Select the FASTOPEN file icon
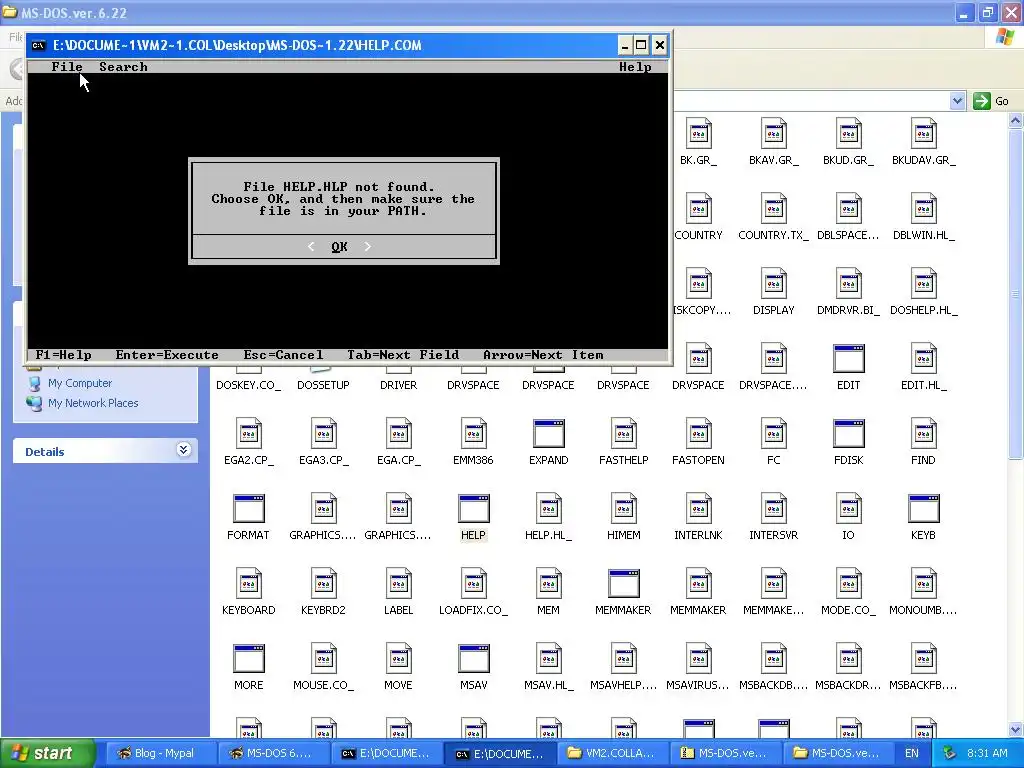 point(698,434)
